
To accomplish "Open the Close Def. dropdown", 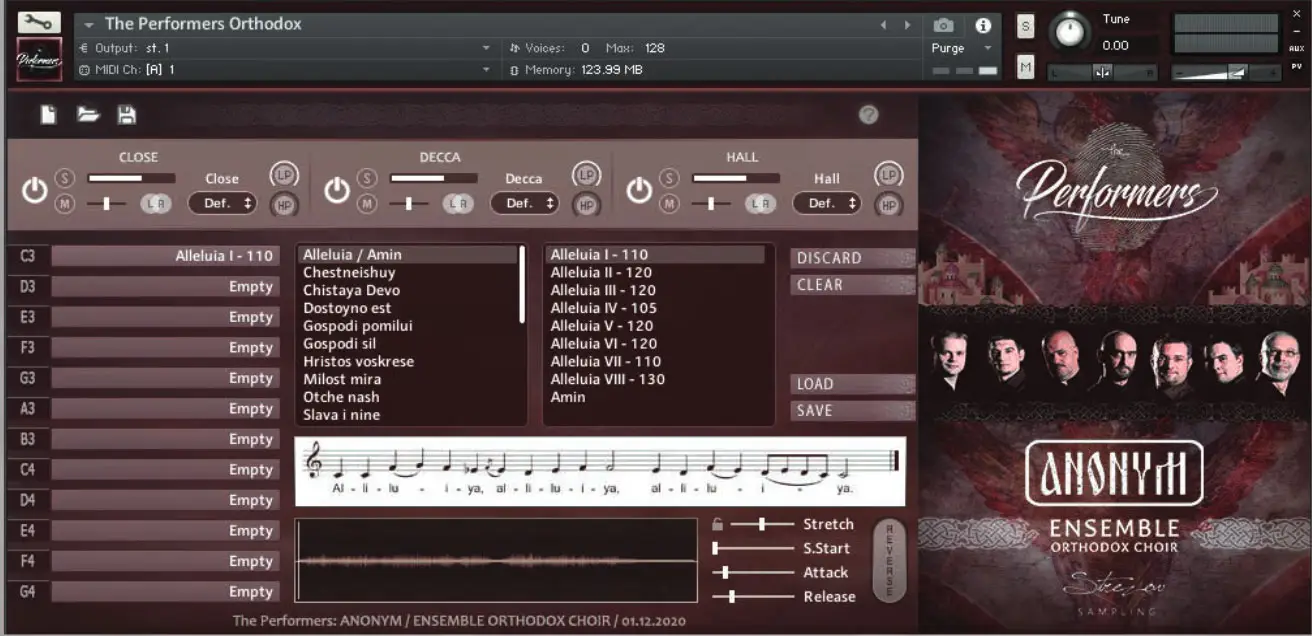I will click(x=222, y=203).
